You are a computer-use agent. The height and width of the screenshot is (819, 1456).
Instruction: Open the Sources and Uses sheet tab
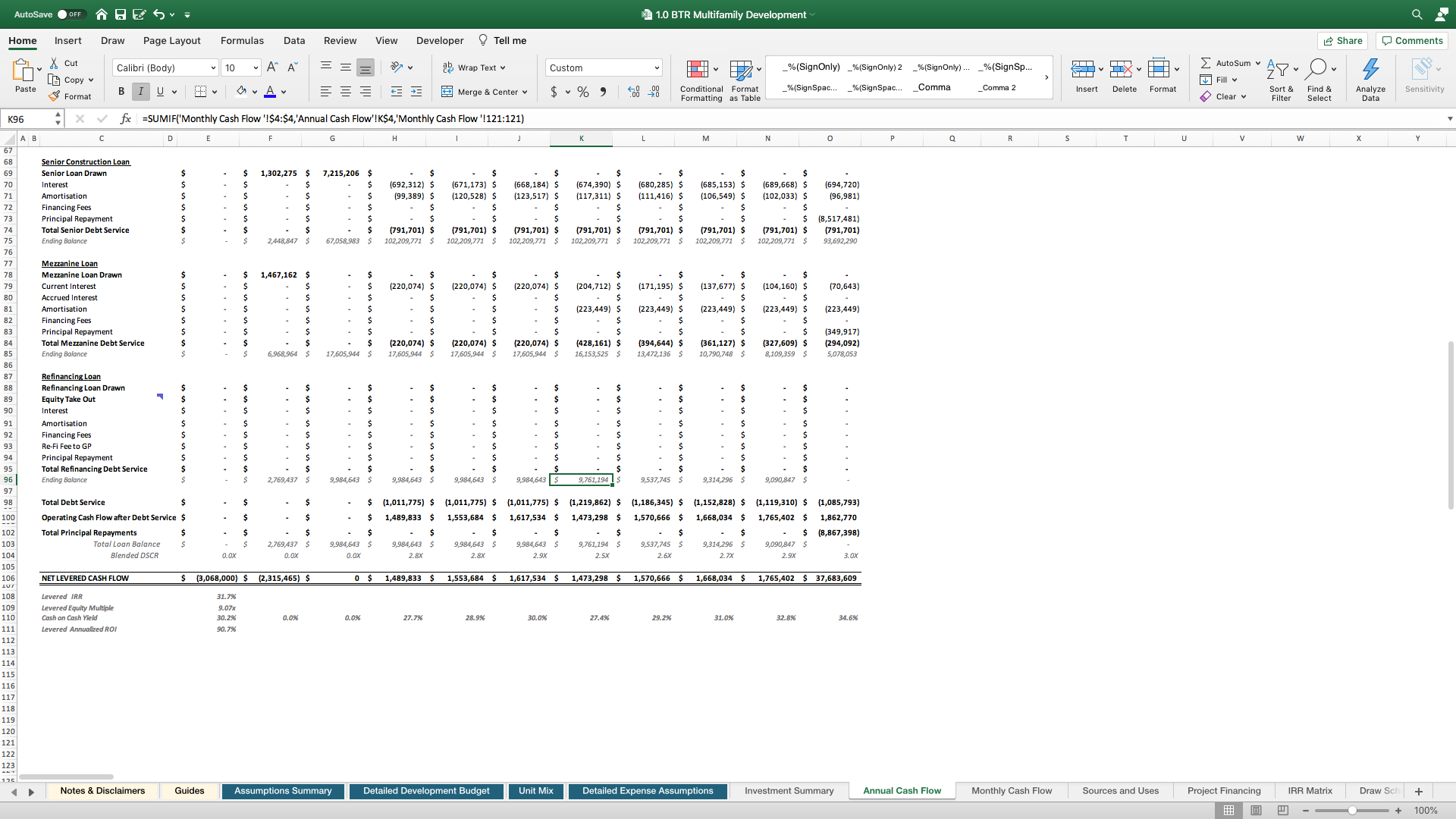click(1120, 791)
